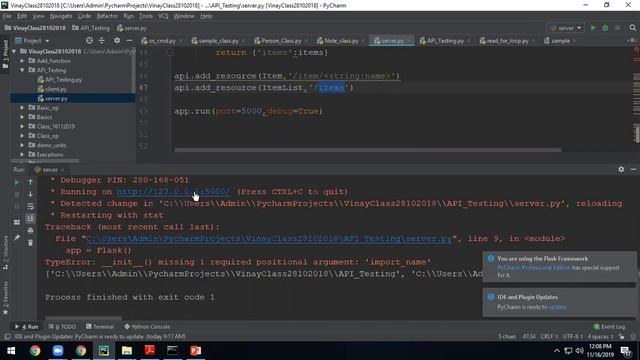Open File Explorer from the taskbar
Screen dimensions: 640x360
127,351
